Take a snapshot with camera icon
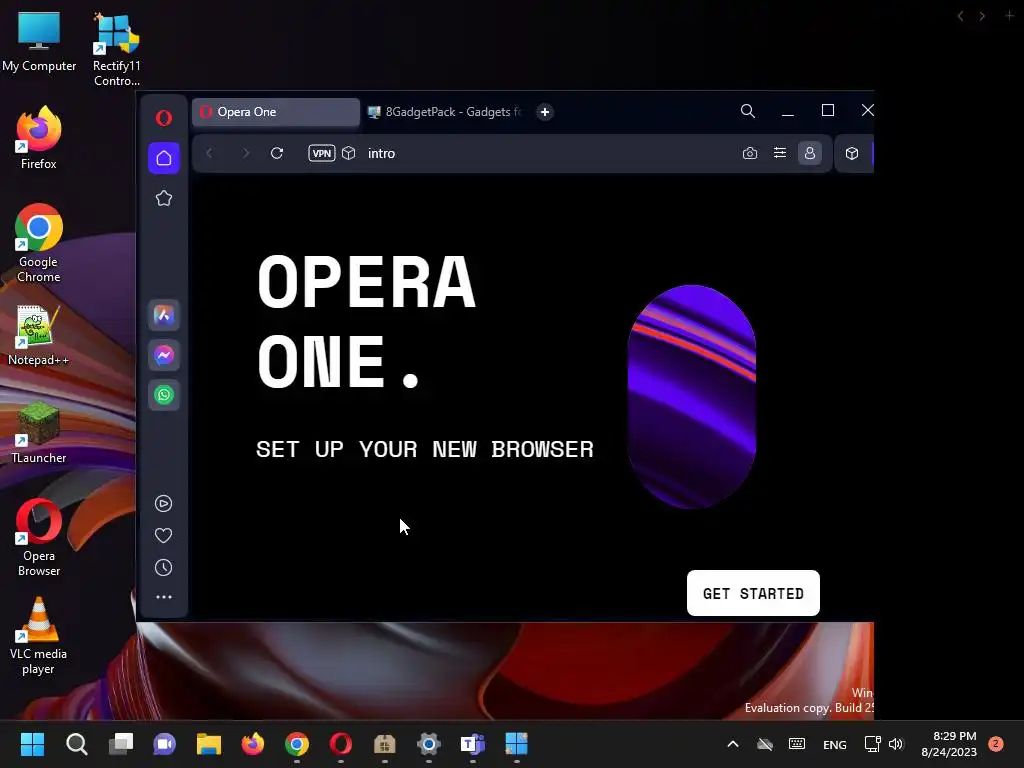The image size is (1024, 768). (x=750, y=153)
